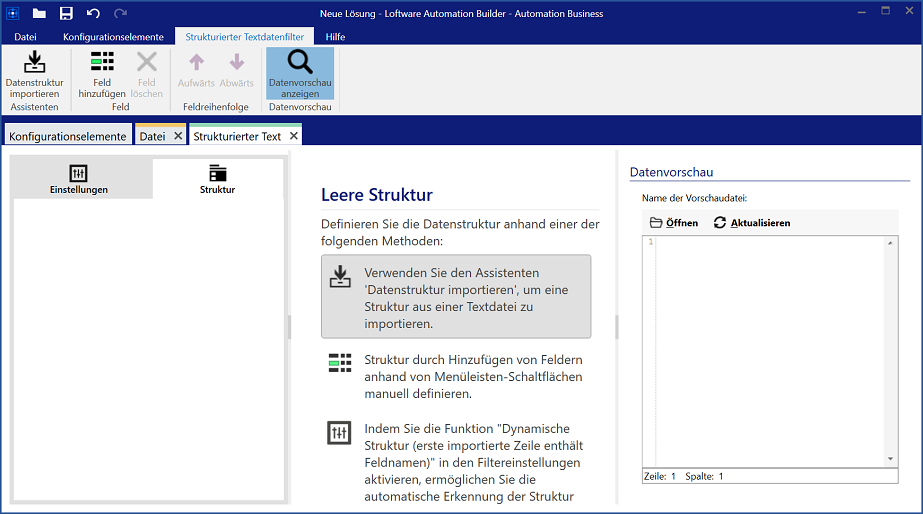
Task: Click Öffnen to load preview file
Action: point(674,223)
